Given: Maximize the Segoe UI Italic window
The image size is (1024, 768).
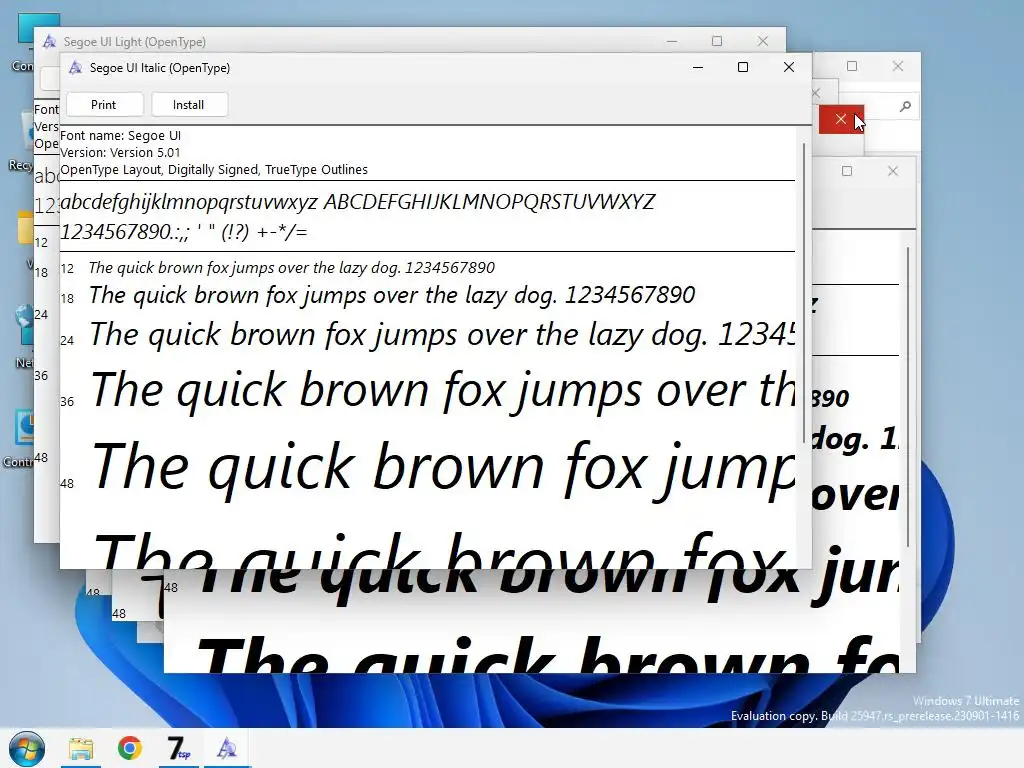Looking at the screenshot, I should (743, 67).
